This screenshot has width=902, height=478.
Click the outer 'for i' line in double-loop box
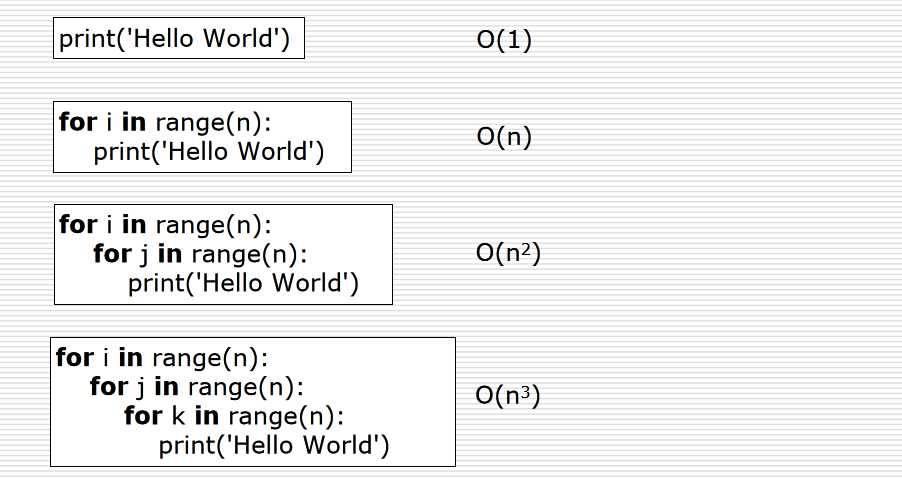point(166,224)
